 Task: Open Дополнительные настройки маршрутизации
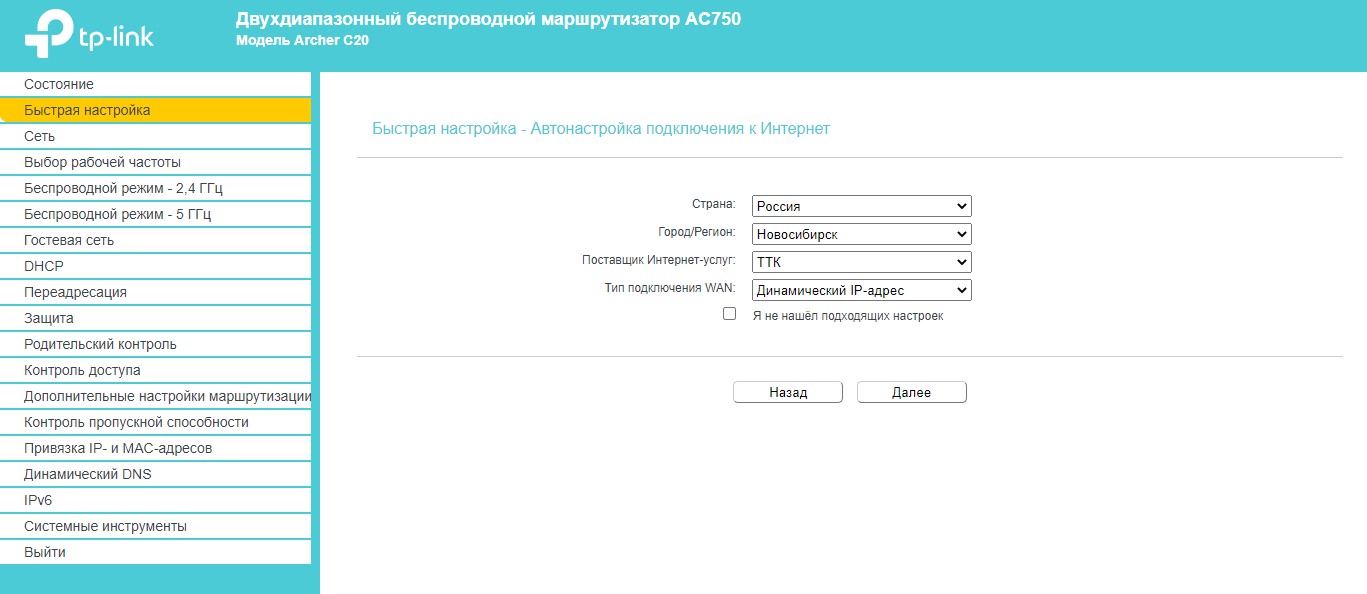[x=155, y=396]
